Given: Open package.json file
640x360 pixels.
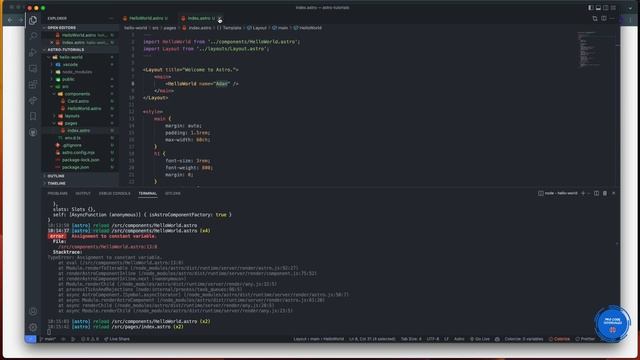Looking at the screenshot, I should tap(76, 167).
